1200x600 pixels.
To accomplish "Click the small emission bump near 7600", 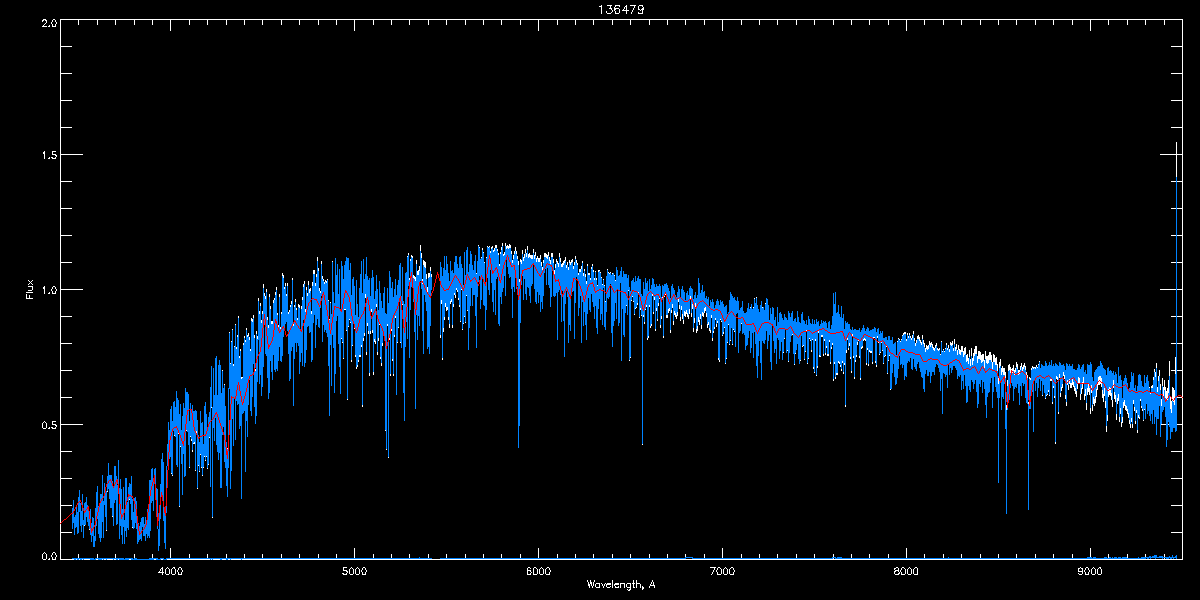I will (836, 305).
